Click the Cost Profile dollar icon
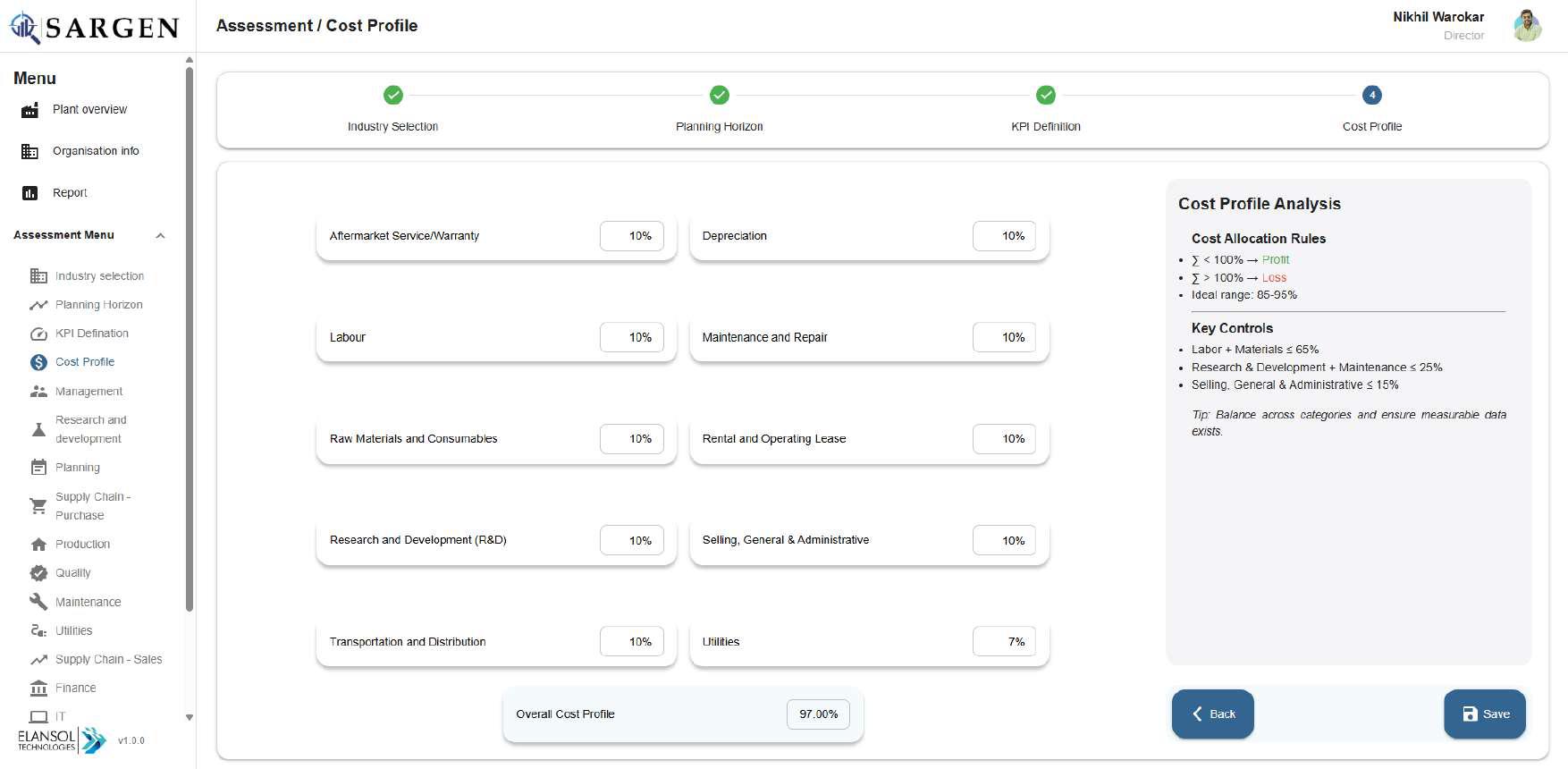The height and width of the screenshot is (769, 1568). (x=38, y=362)
